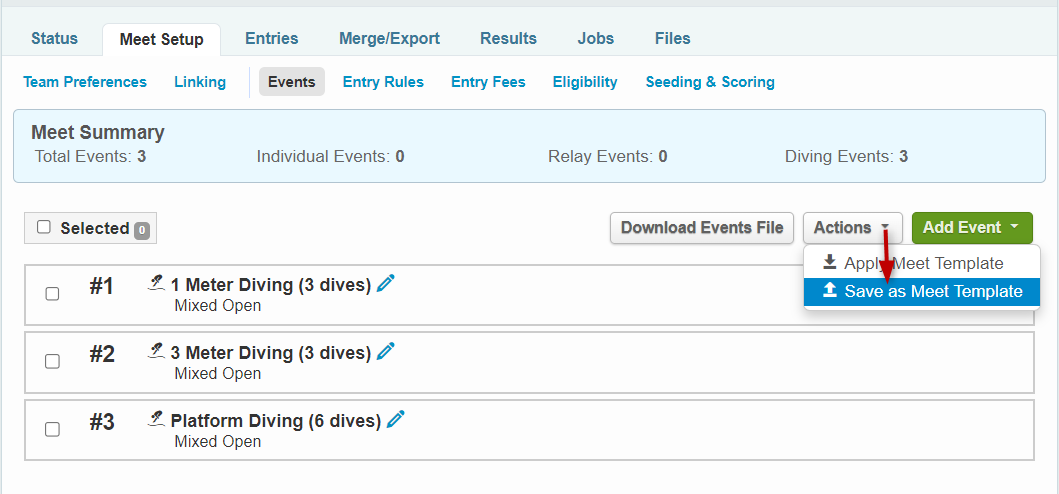Click diver icon beside 3 Meter Diving
The height and width of the screenshot is (494, 1059).
click(x=156, y=352)
